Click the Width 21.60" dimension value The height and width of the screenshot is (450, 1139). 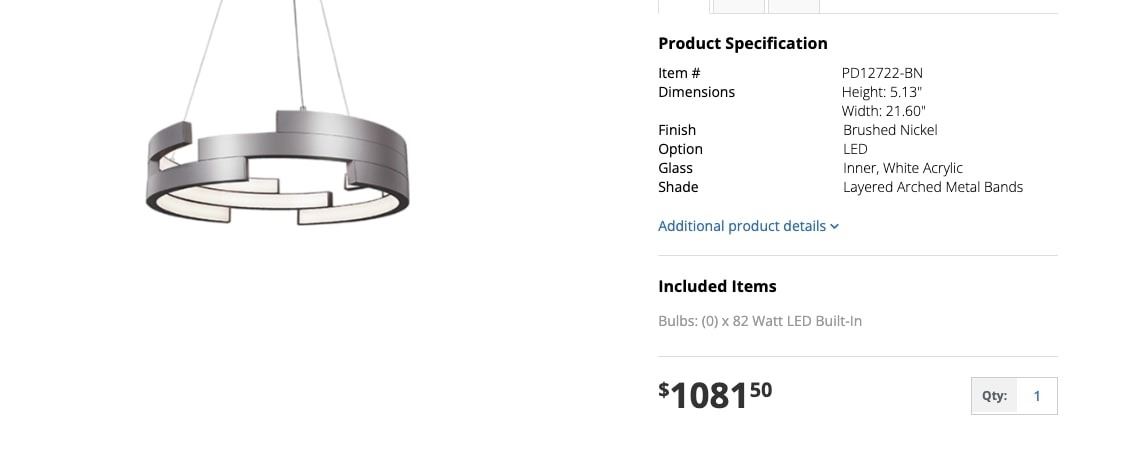(884, 111)
